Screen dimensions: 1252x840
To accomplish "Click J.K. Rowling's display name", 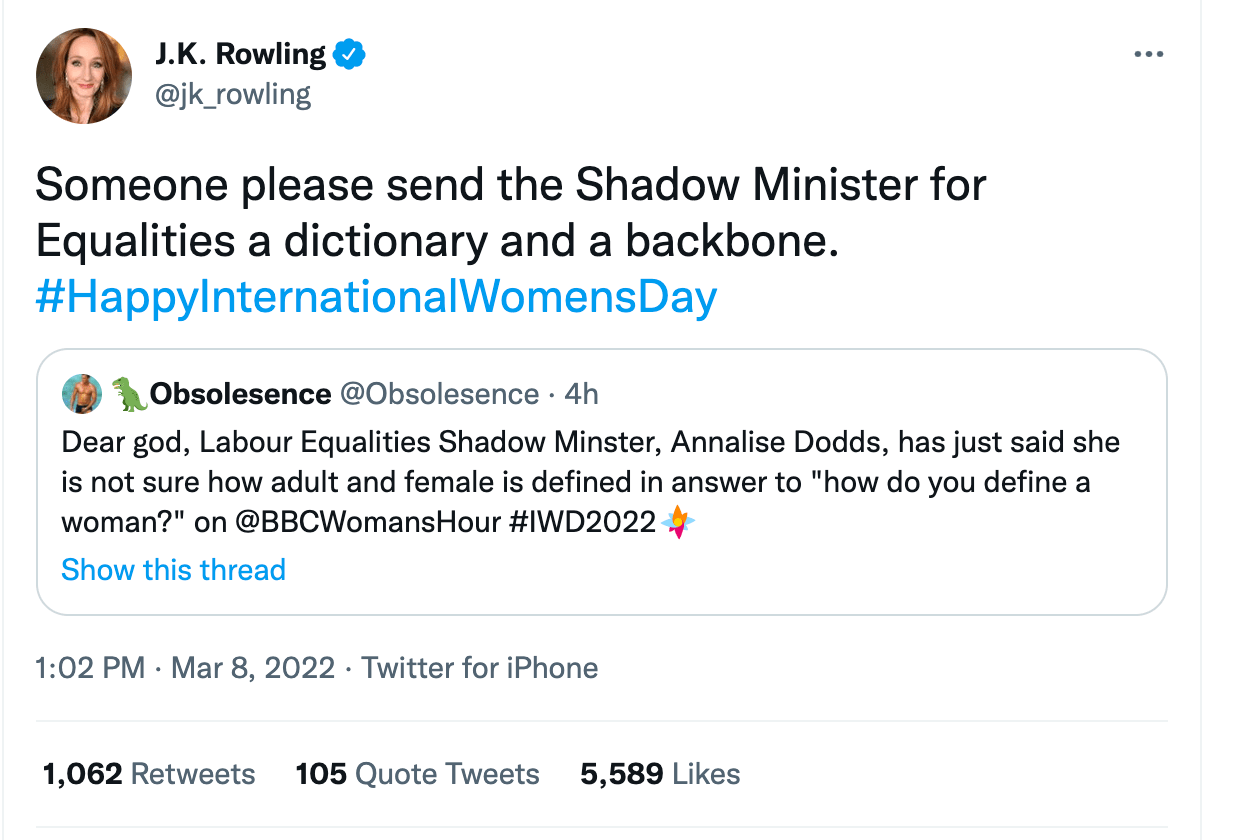I will [240, 54].
